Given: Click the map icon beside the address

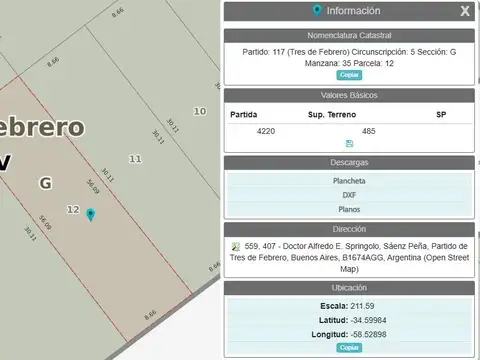Looking at the screenshot, I should pyautogui.click(x=236, y=247).
